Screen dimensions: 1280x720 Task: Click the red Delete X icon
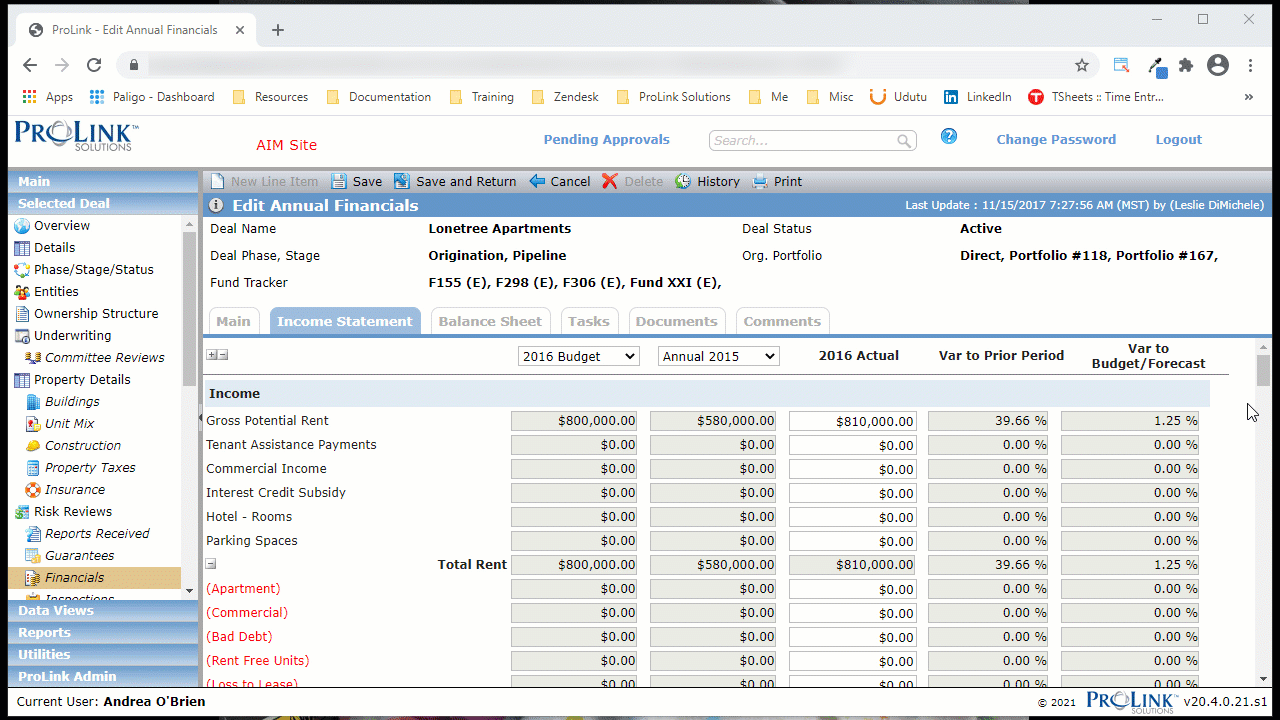coord(610,181)
